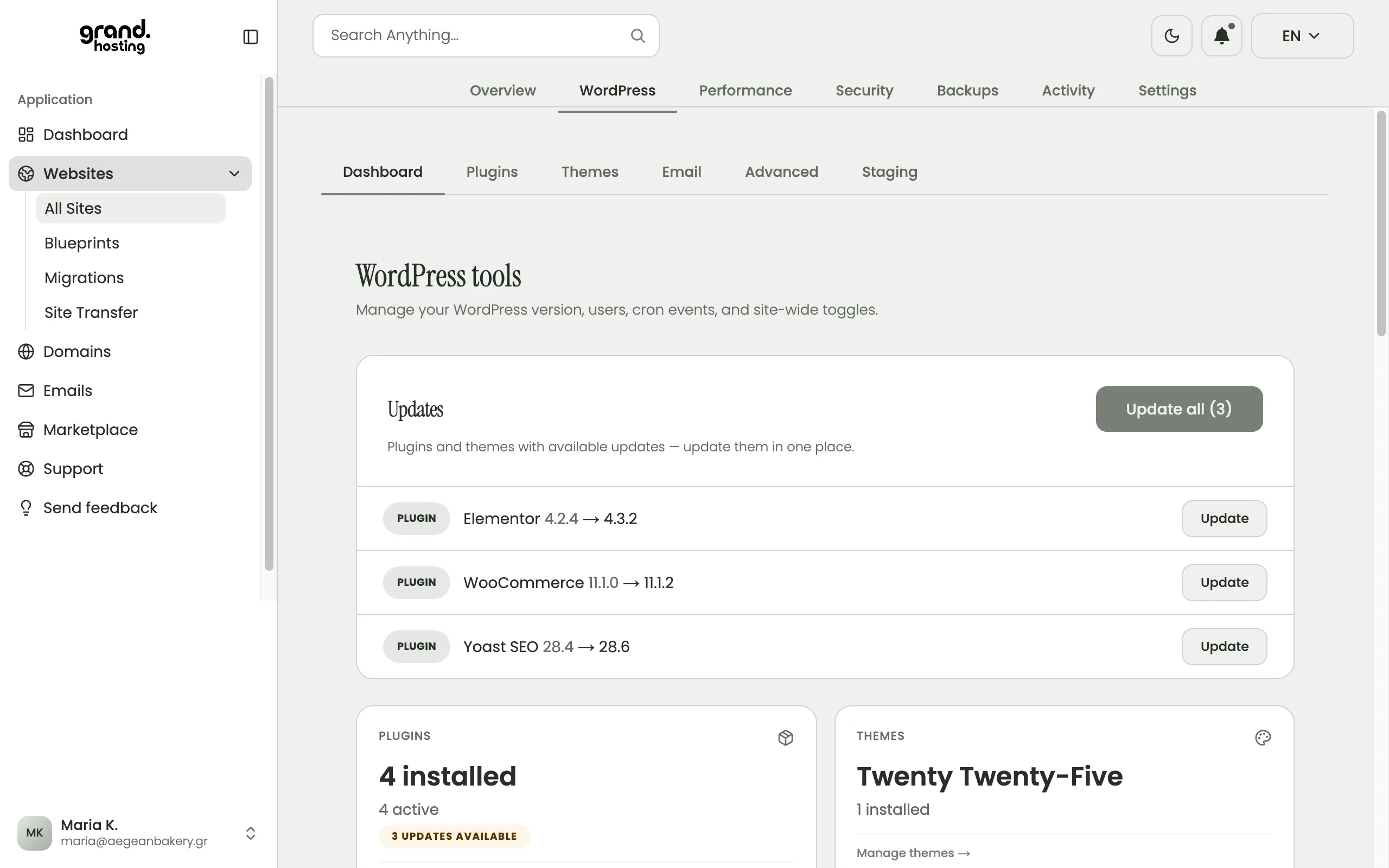
Task: Click the Marketplace store icon
Action: tap(26, 430)
